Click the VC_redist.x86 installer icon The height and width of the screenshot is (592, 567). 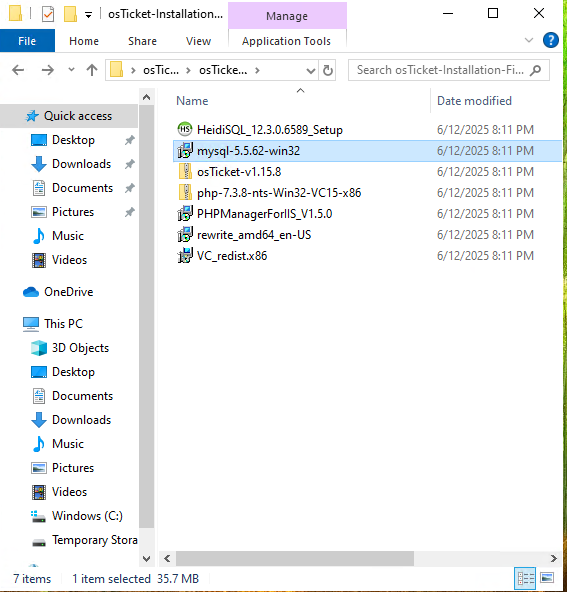point(185,256)
